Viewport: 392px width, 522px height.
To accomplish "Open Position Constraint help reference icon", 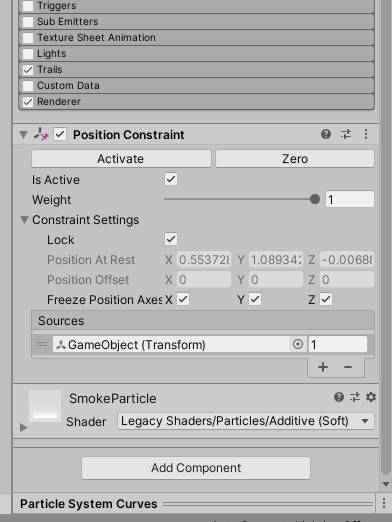I will (x=326, y=134).
